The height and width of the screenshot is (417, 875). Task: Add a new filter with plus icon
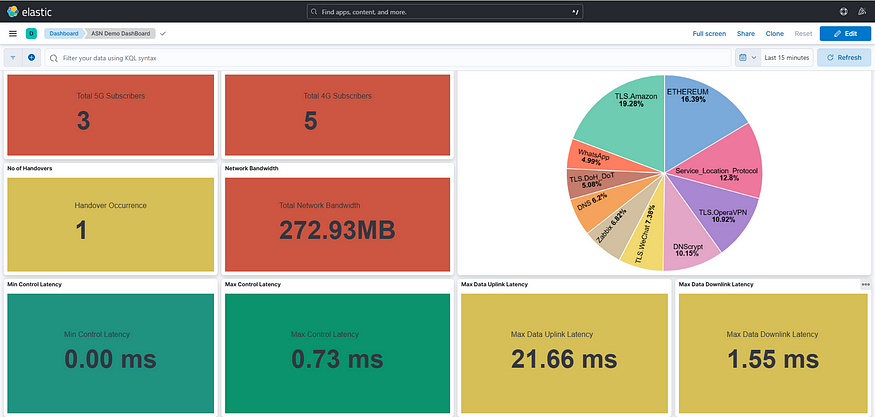31,57
